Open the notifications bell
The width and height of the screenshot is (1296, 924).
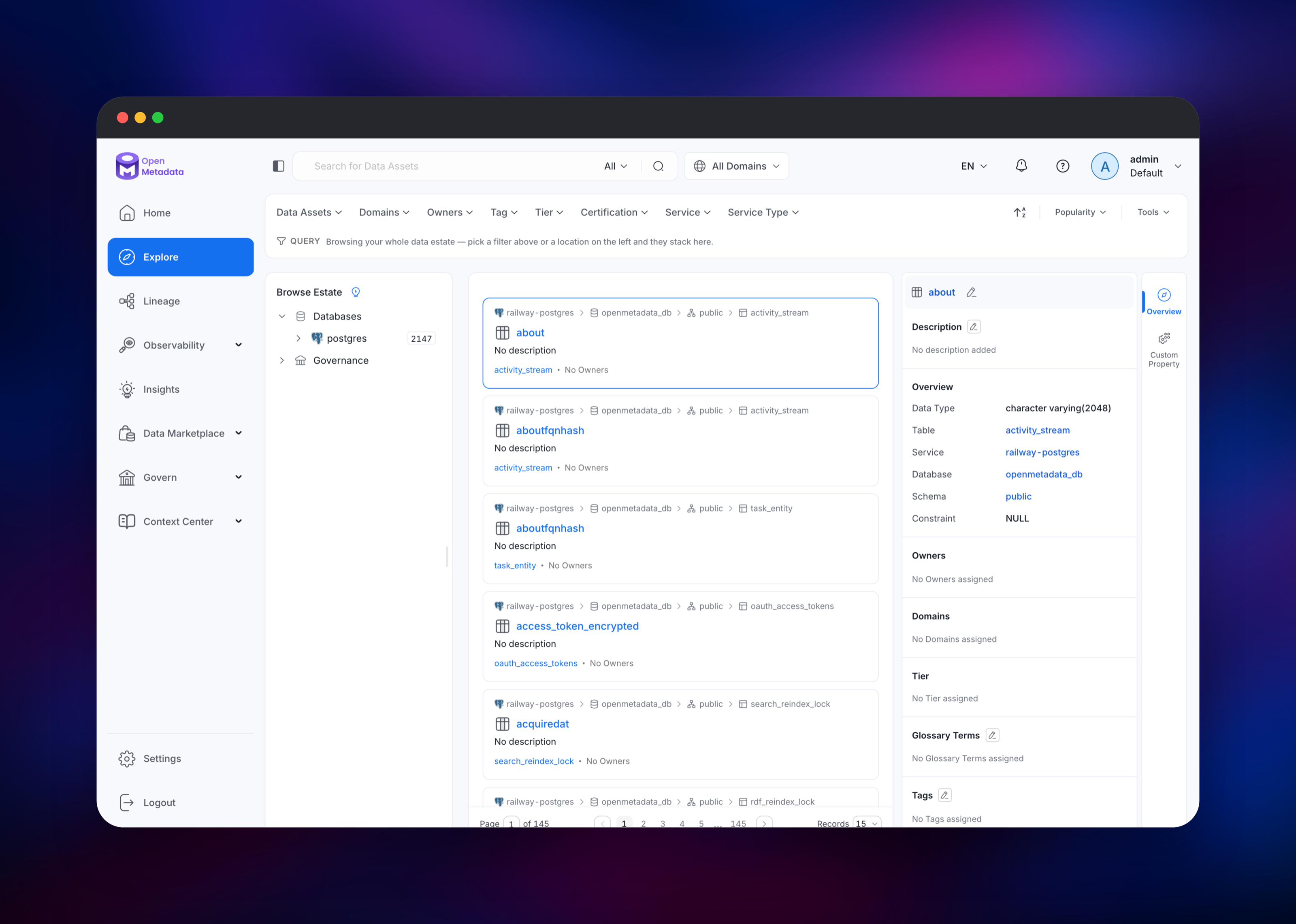[1021, 166]
